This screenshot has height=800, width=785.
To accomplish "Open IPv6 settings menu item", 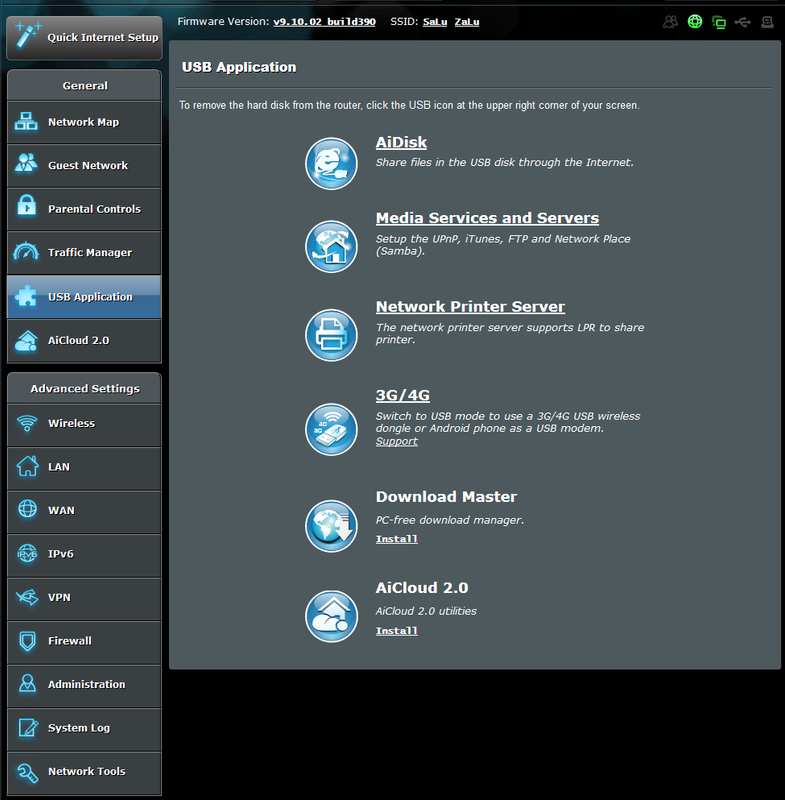I will [x=84, y=556].
